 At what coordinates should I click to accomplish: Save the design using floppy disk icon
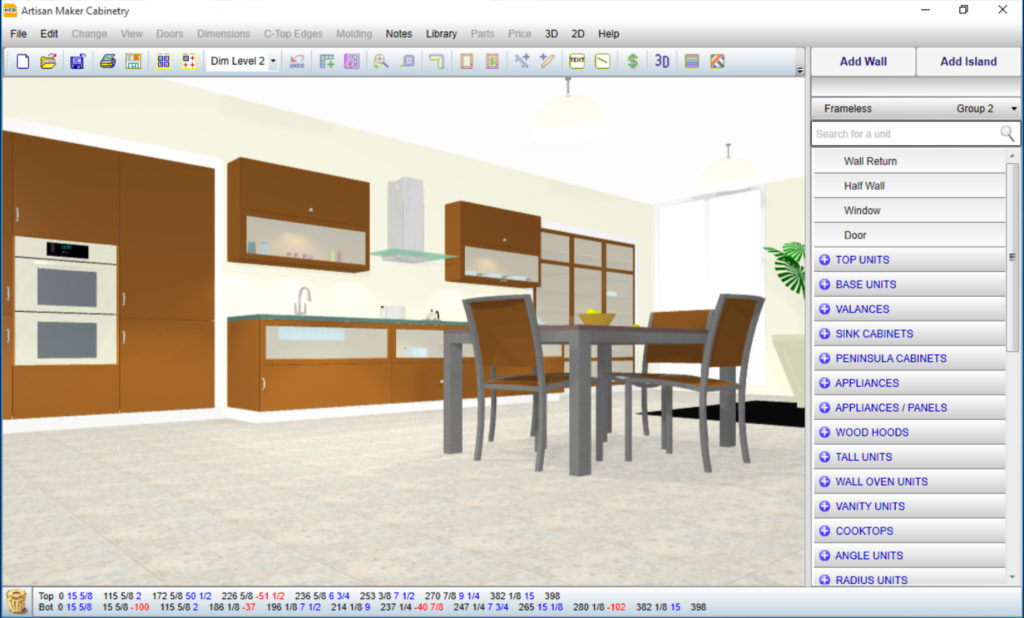pos(77,61)
